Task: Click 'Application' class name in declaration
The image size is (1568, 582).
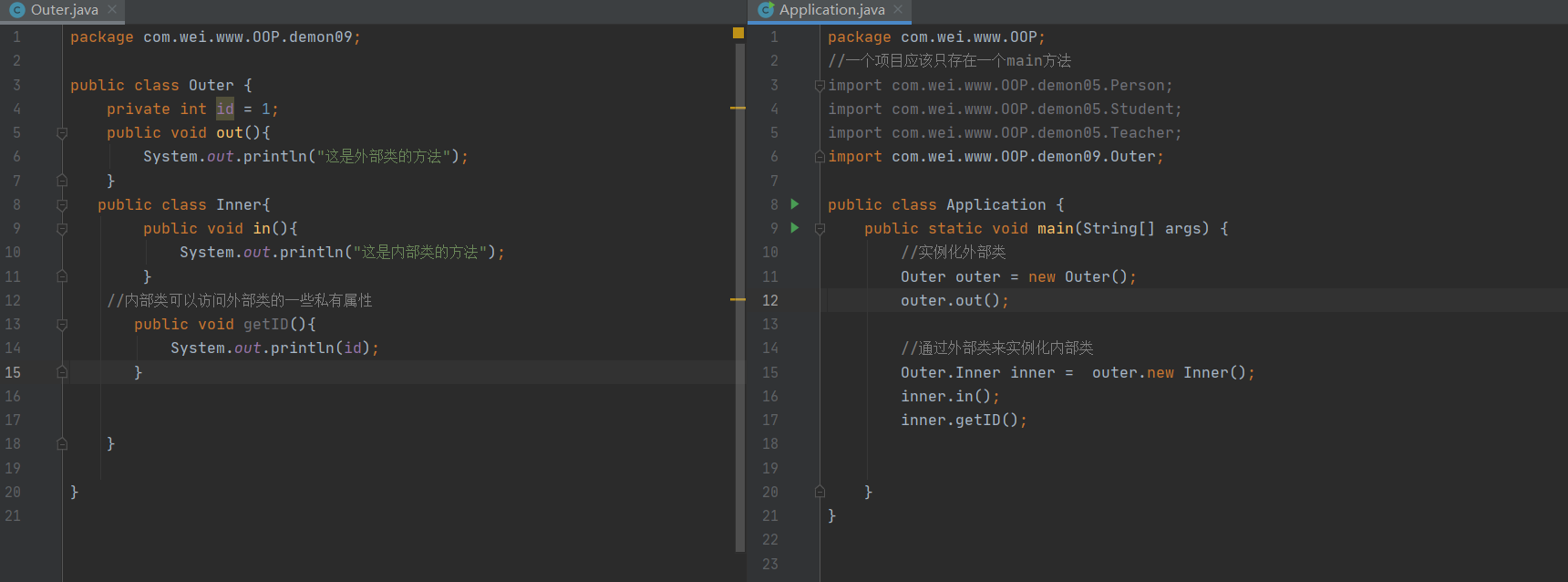Action: (996, 204)
